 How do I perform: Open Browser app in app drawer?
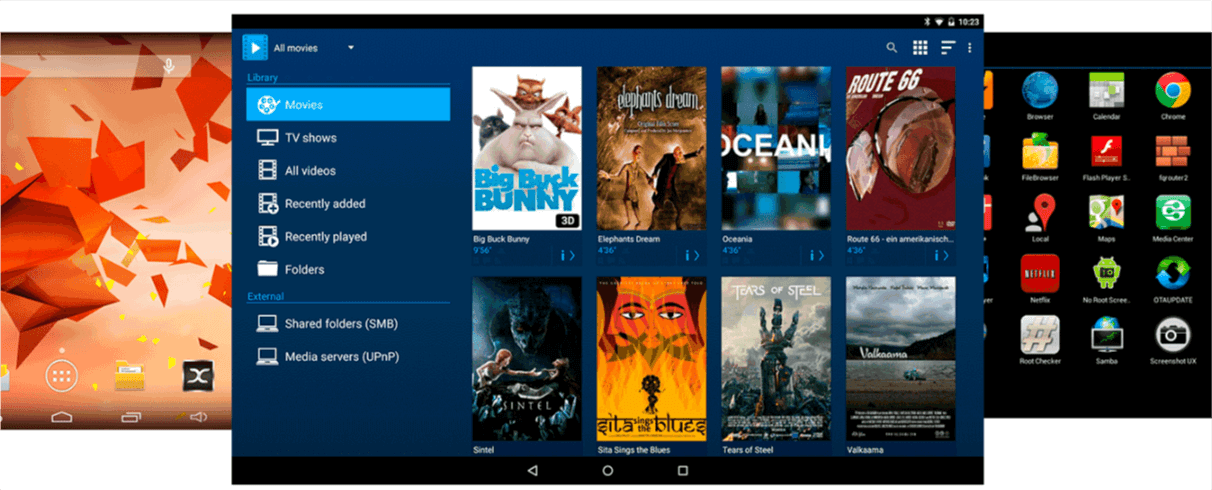(x=1040, y=96)
